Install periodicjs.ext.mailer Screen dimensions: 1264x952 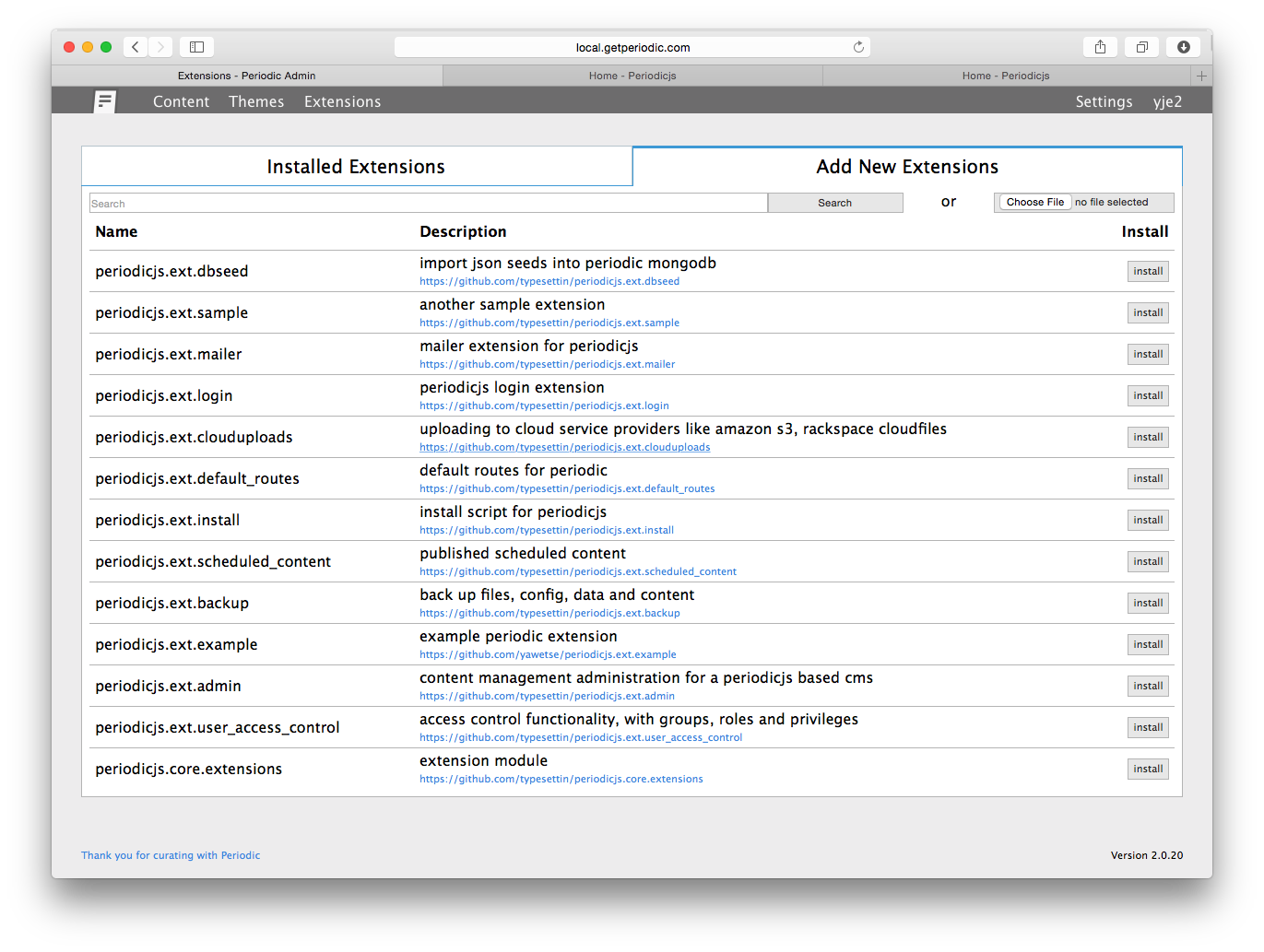1148,354
